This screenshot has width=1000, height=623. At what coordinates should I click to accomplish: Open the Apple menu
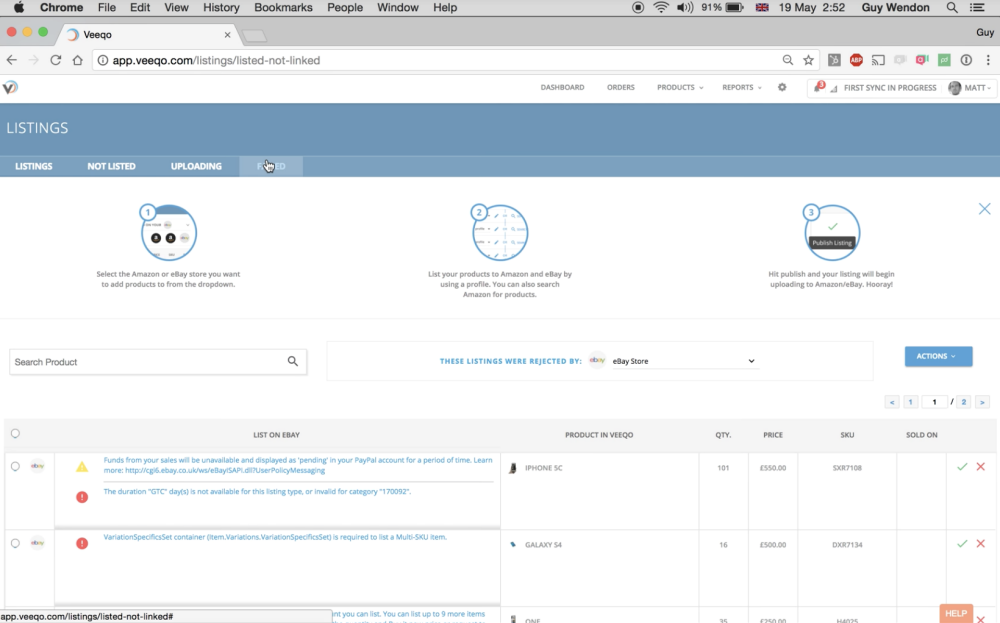19,8
